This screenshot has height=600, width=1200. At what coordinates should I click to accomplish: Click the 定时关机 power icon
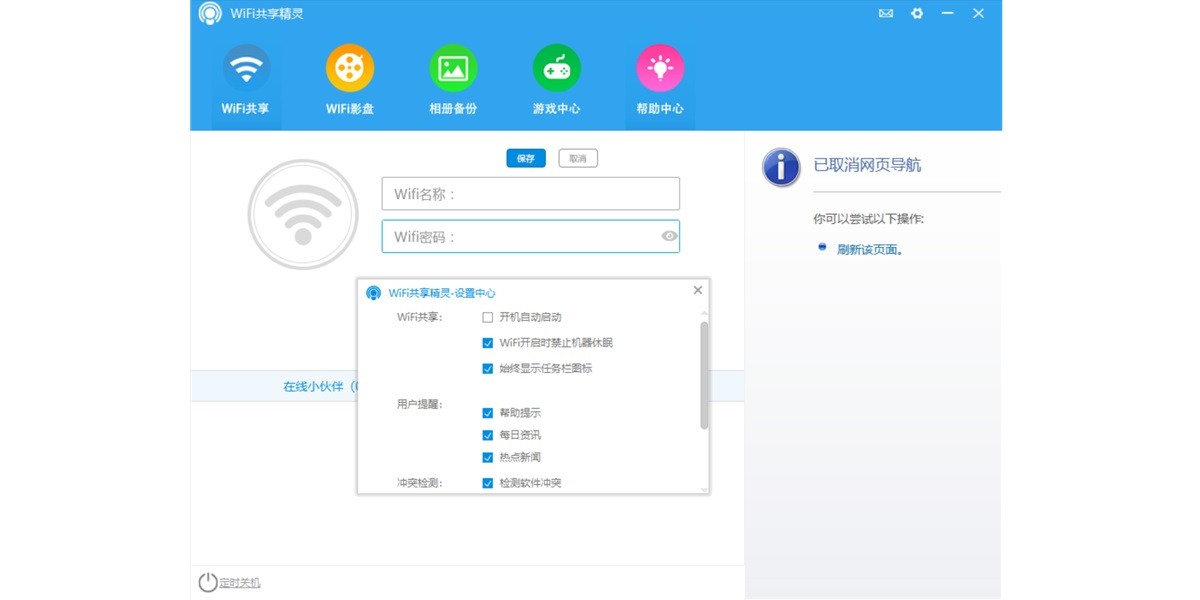pos(206,580)
